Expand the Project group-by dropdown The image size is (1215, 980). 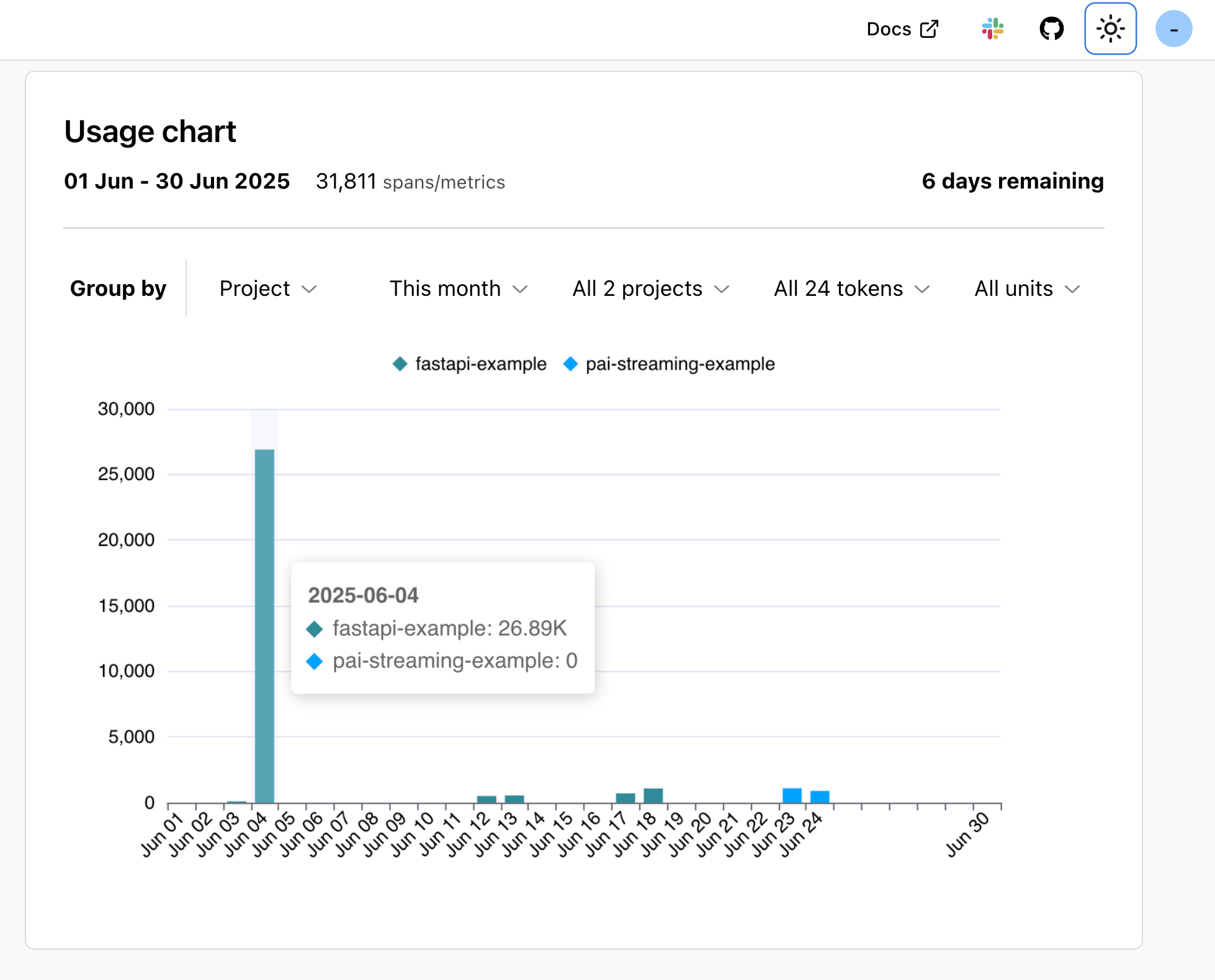[x=267, y=289]
